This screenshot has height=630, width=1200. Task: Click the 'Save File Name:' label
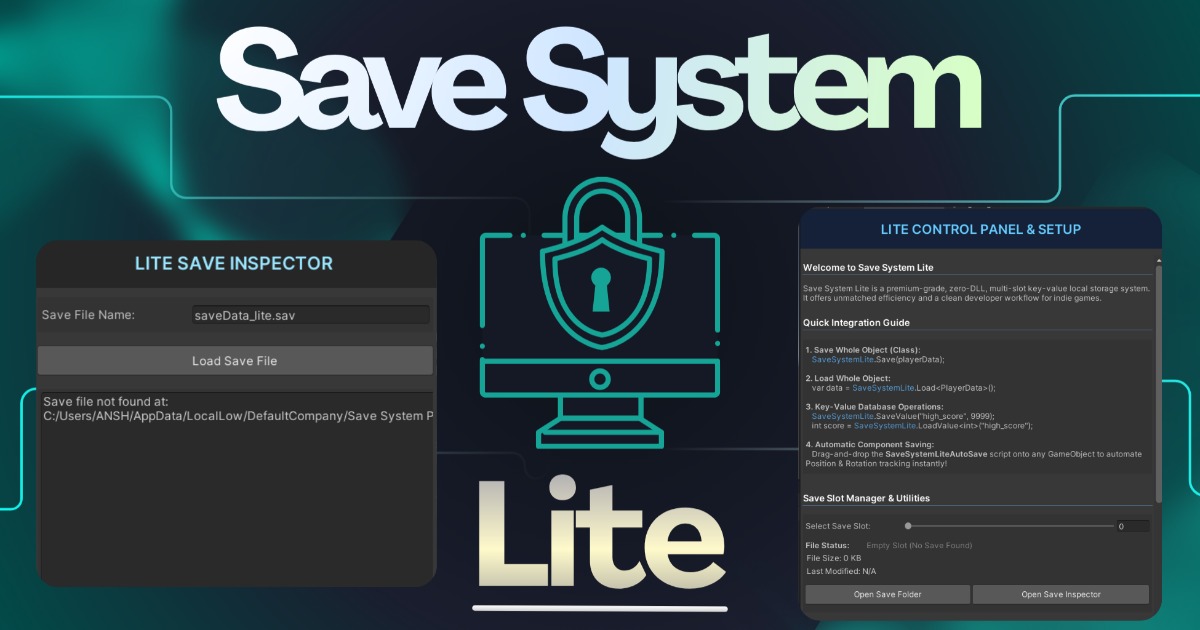(x=88, y=315)
